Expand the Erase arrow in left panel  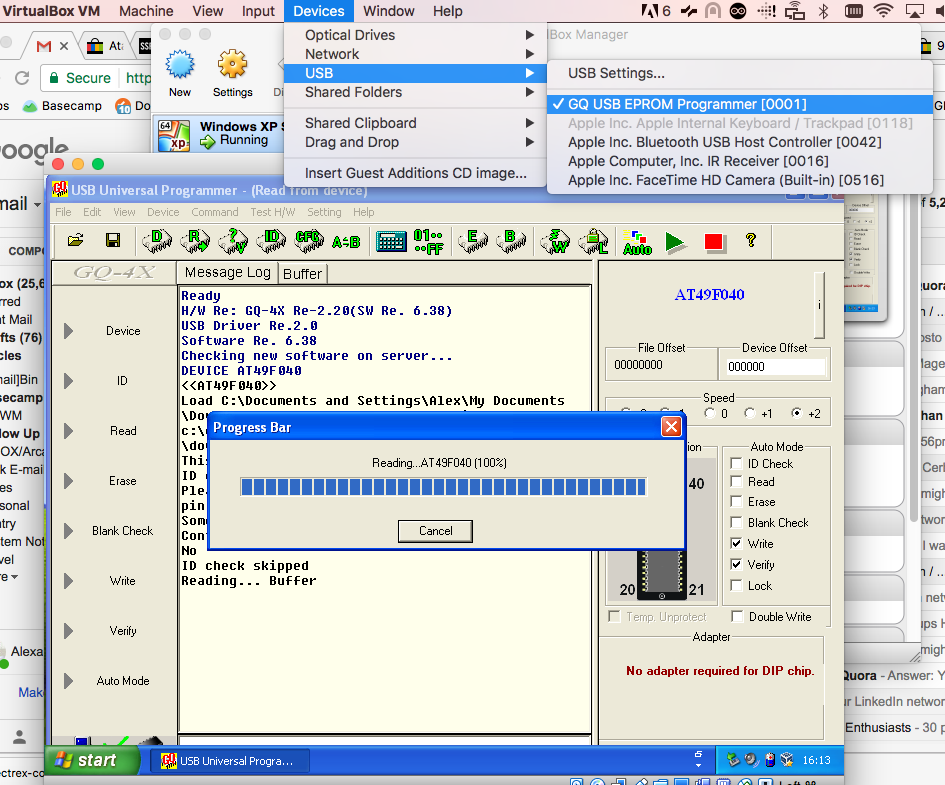pyautogui.click(x=69, y=481)
